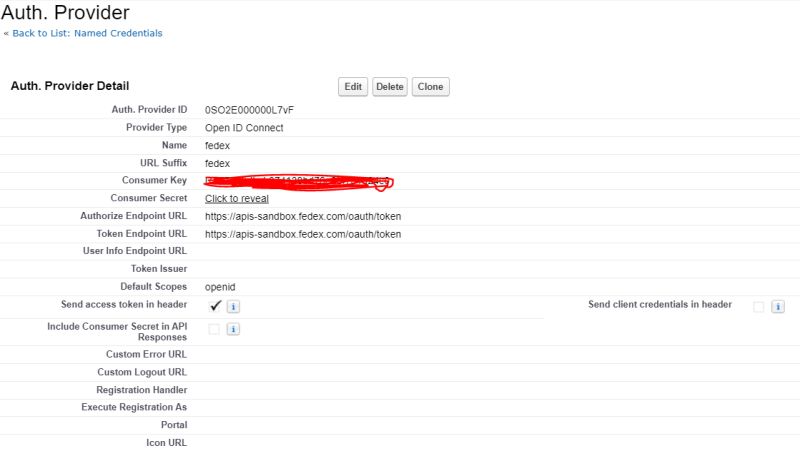Click the Consumer Key label

pos(154,180)
